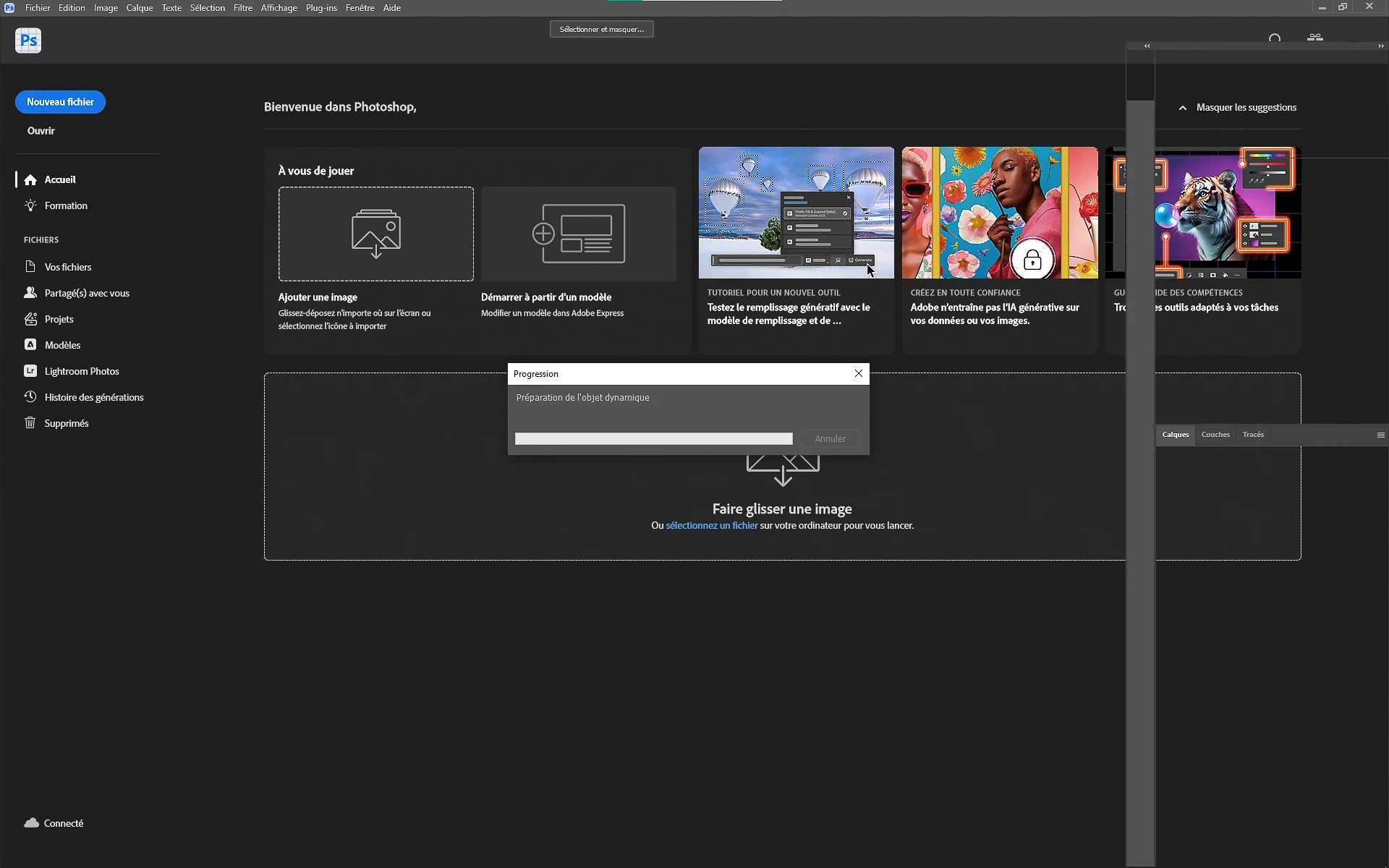Click the Modèles icon in sidebar
The height and width of the screenshot is (868, 1389).
coord(30,345)
